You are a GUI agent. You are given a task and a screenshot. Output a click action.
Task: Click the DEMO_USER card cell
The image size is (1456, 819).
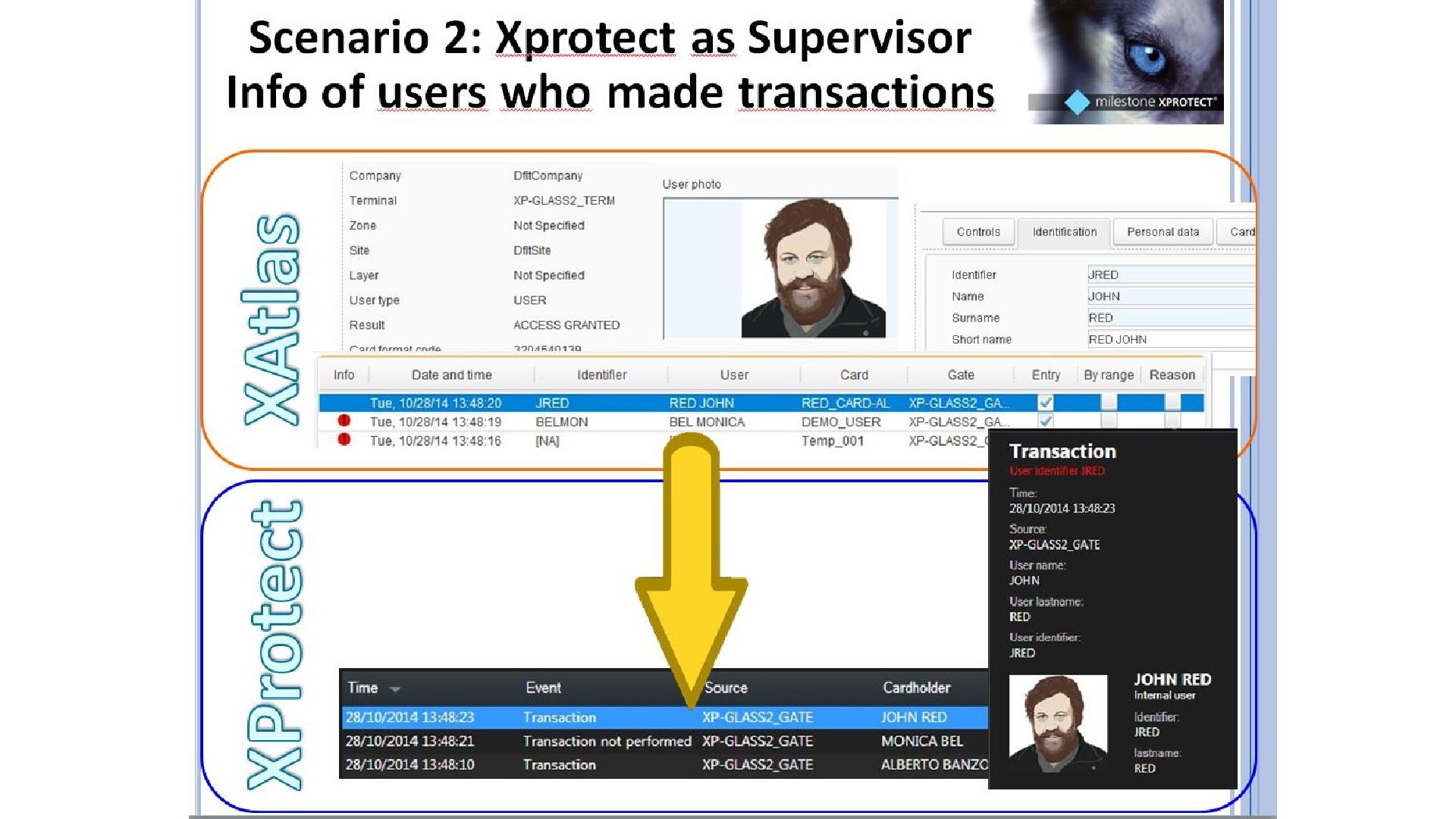click(x=841, y=422)
